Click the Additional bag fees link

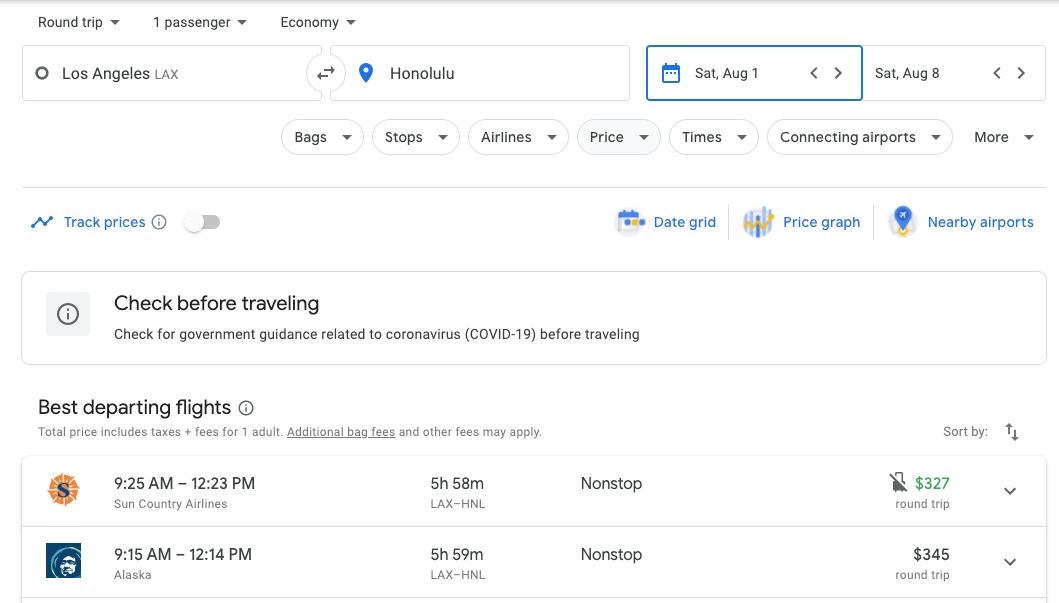click(341, 432)
